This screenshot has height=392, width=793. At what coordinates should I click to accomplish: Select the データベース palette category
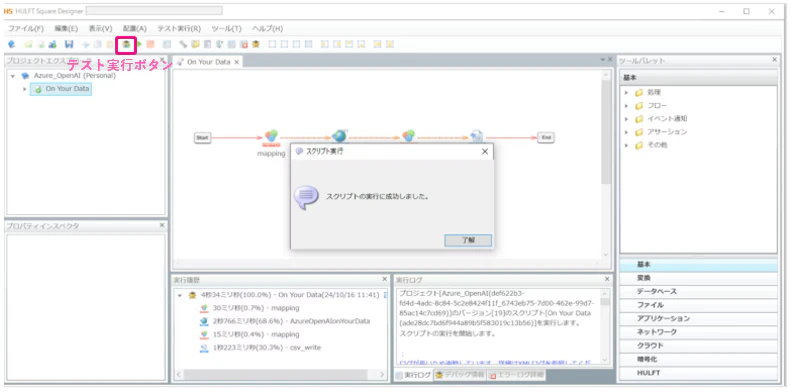pyautogui.click(x=698, y=292)
